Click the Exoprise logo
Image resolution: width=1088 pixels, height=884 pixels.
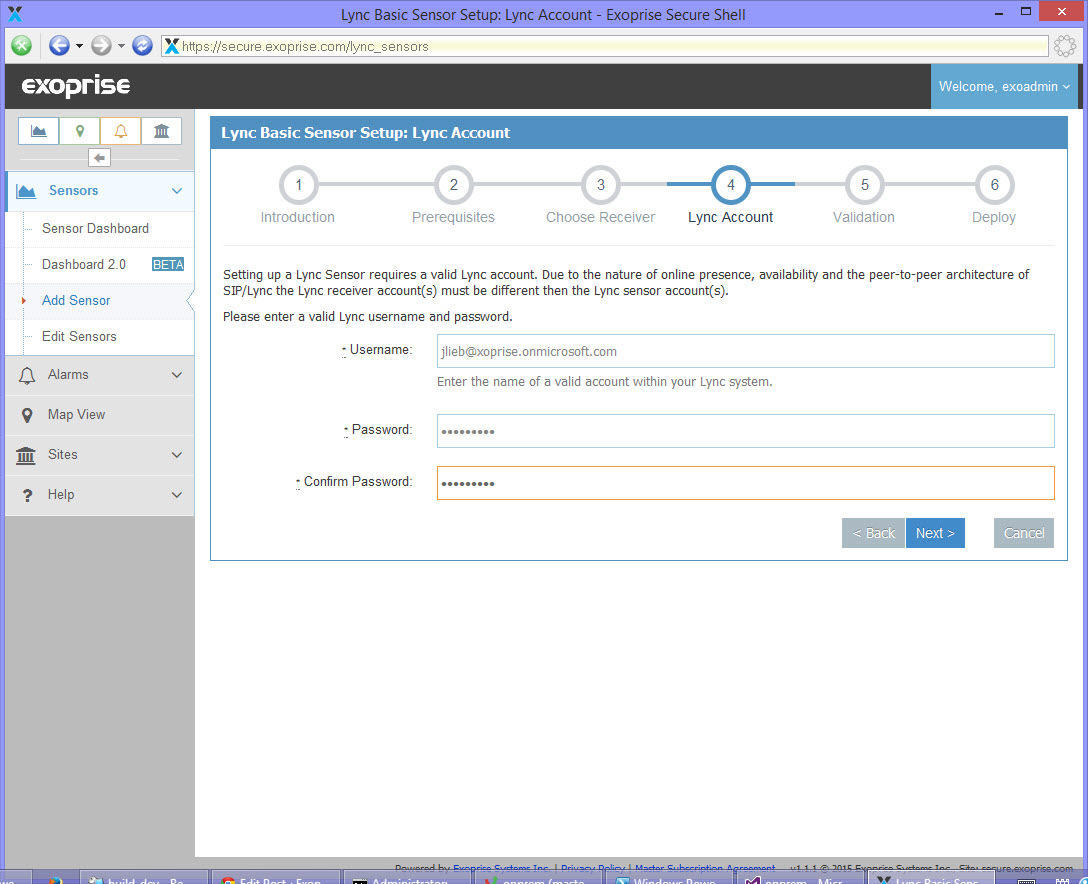coord(76,86)
